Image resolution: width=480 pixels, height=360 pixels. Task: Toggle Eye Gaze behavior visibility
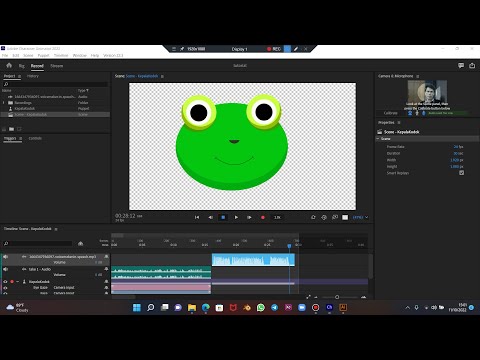tap(5, 288)
